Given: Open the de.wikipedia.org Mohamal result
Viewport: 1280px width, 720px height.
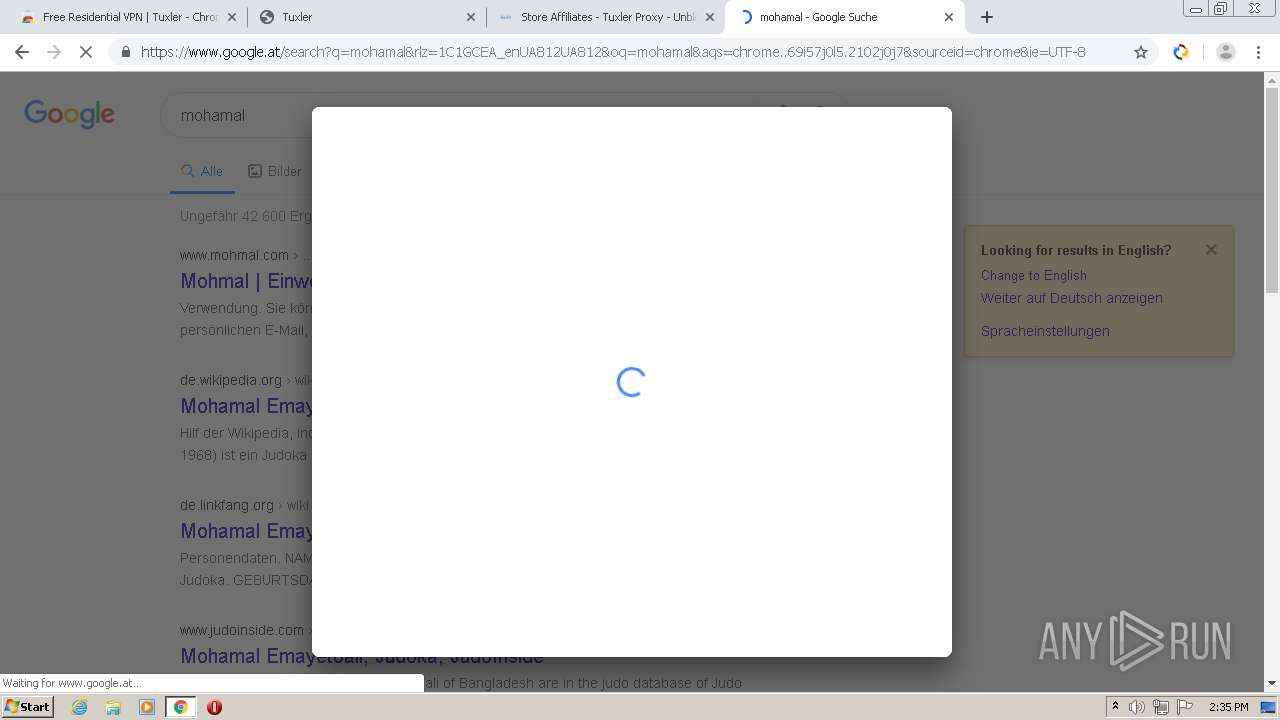Looking at the screenshot, I should click(x=246, y=407).
